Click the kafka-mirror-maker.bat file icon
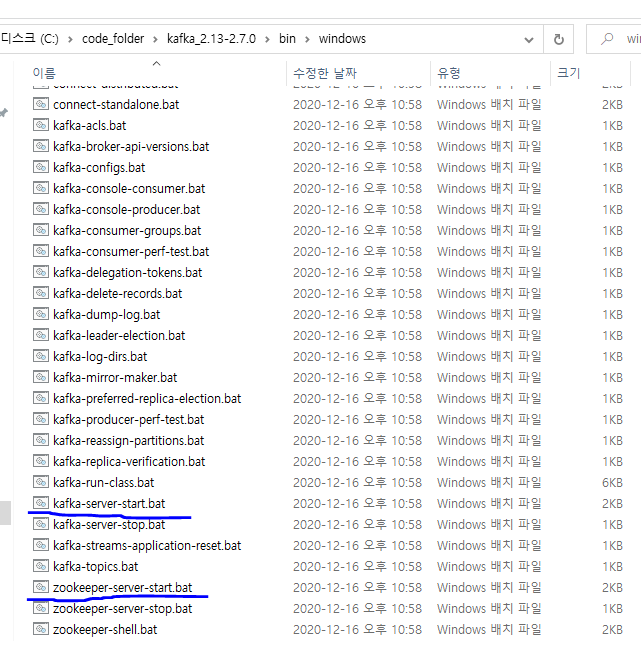 click(x=41, y=377)
